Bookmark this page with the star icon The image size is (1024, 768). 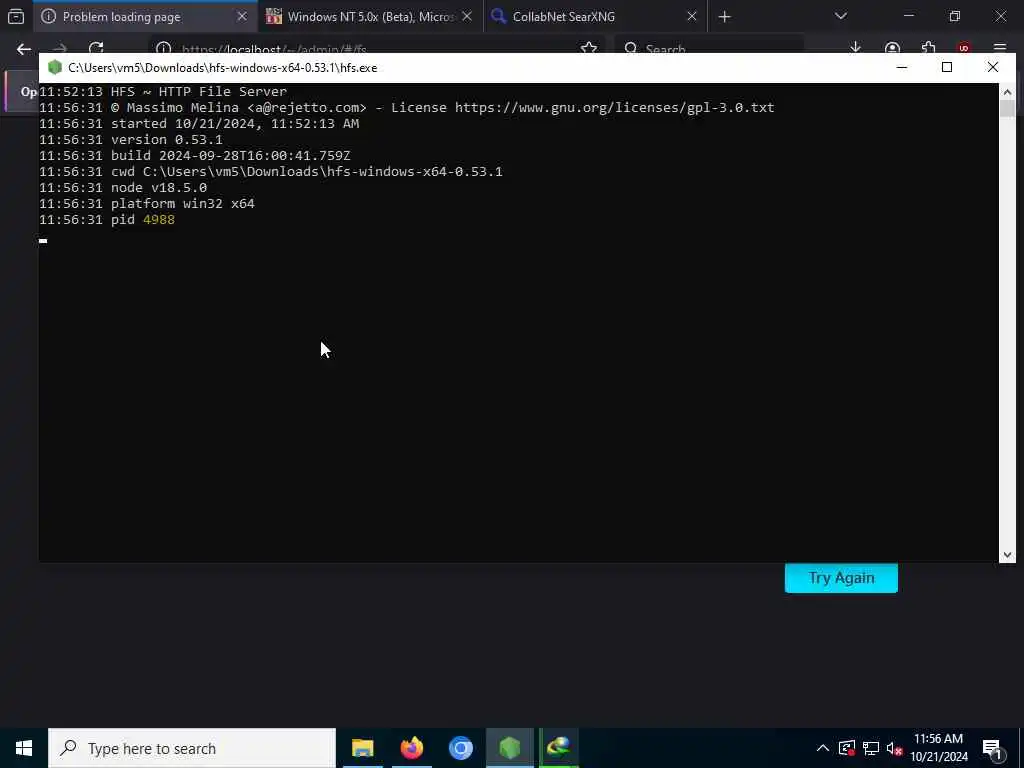click(588, 49)
